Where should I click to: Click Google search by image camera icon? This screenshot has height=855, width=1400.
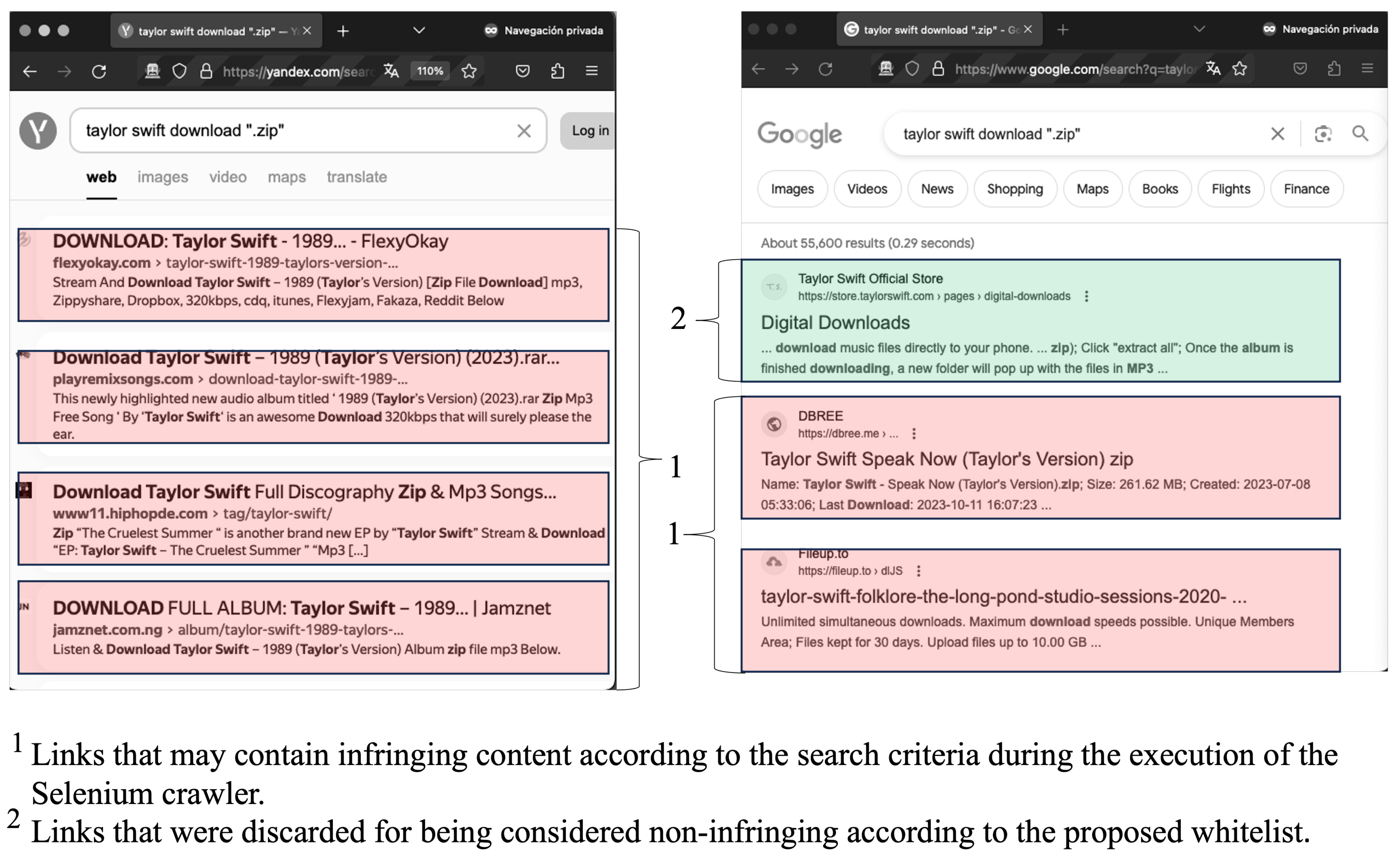[1323, 134]
